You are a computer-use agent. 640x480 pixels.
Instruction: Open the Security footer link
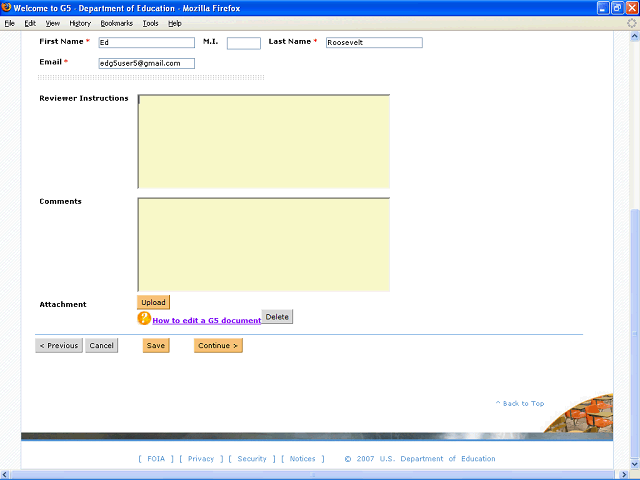pyautogui.click(x=252, y=459)
